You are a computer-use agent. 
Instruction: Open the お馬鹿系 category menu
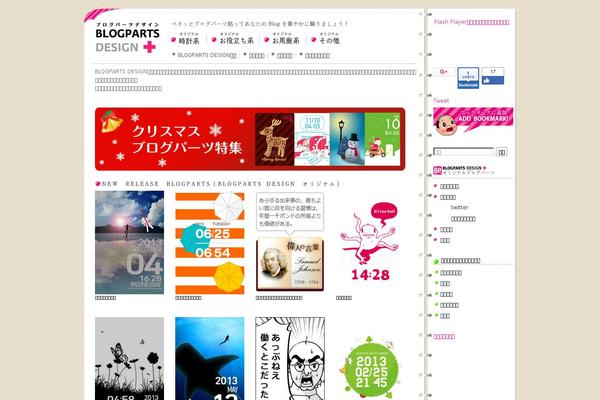[x=282, y=39]
